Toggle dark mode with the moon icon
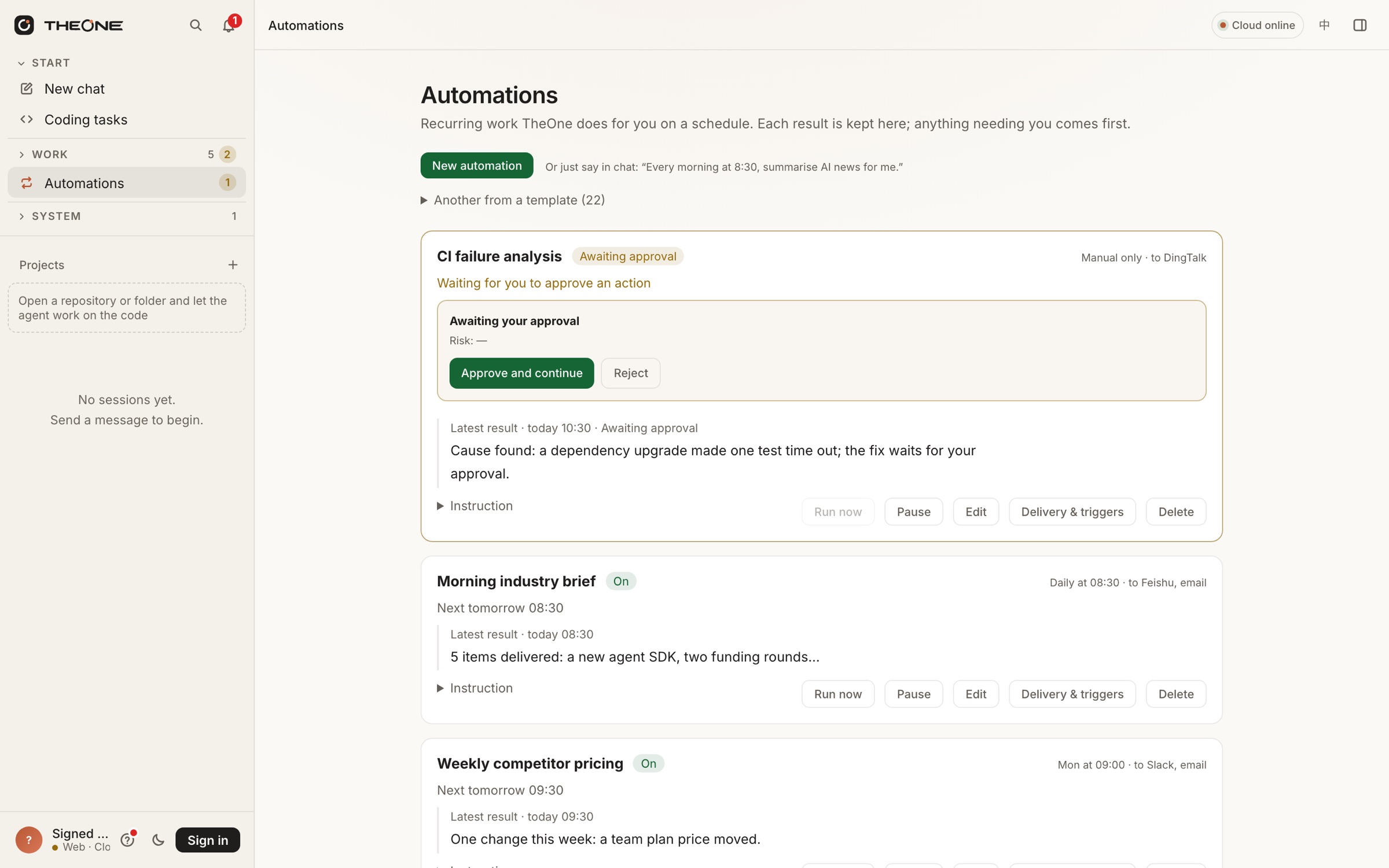1389x868 pixels. pyautogui.click(x=158, y=840)
